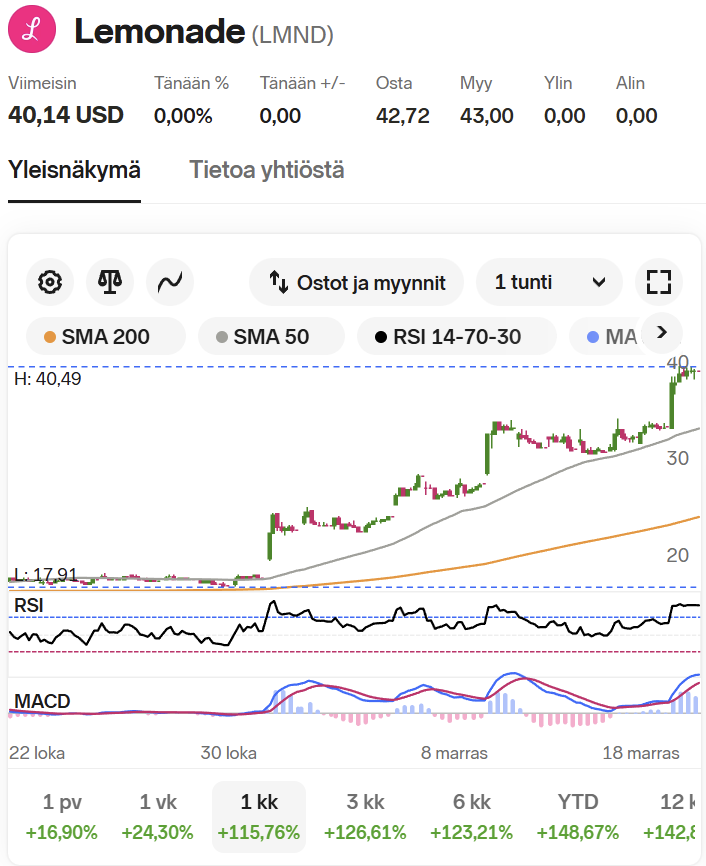Screen dimensions: 706x866
Task: Open chart settings gear icon
Action: pyautogui.click(x=49, y=283)
